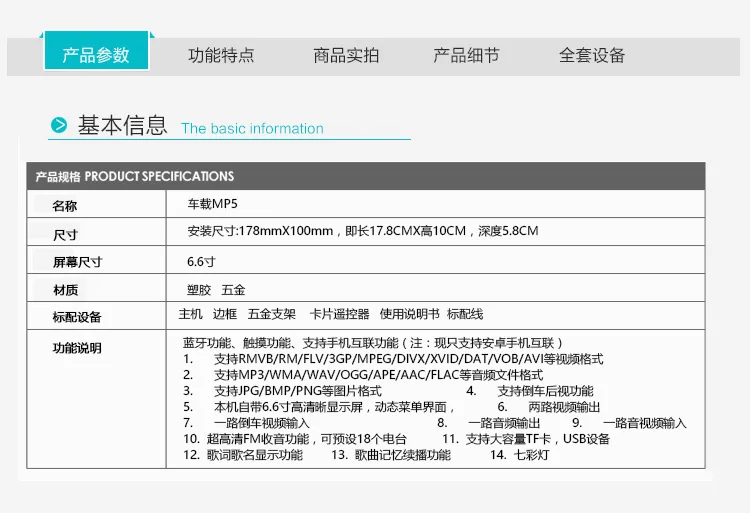The height and width of the screenshot is (513, 750).
Task: Click the installation size text 178mmX100mm
Action: point(286,231)
